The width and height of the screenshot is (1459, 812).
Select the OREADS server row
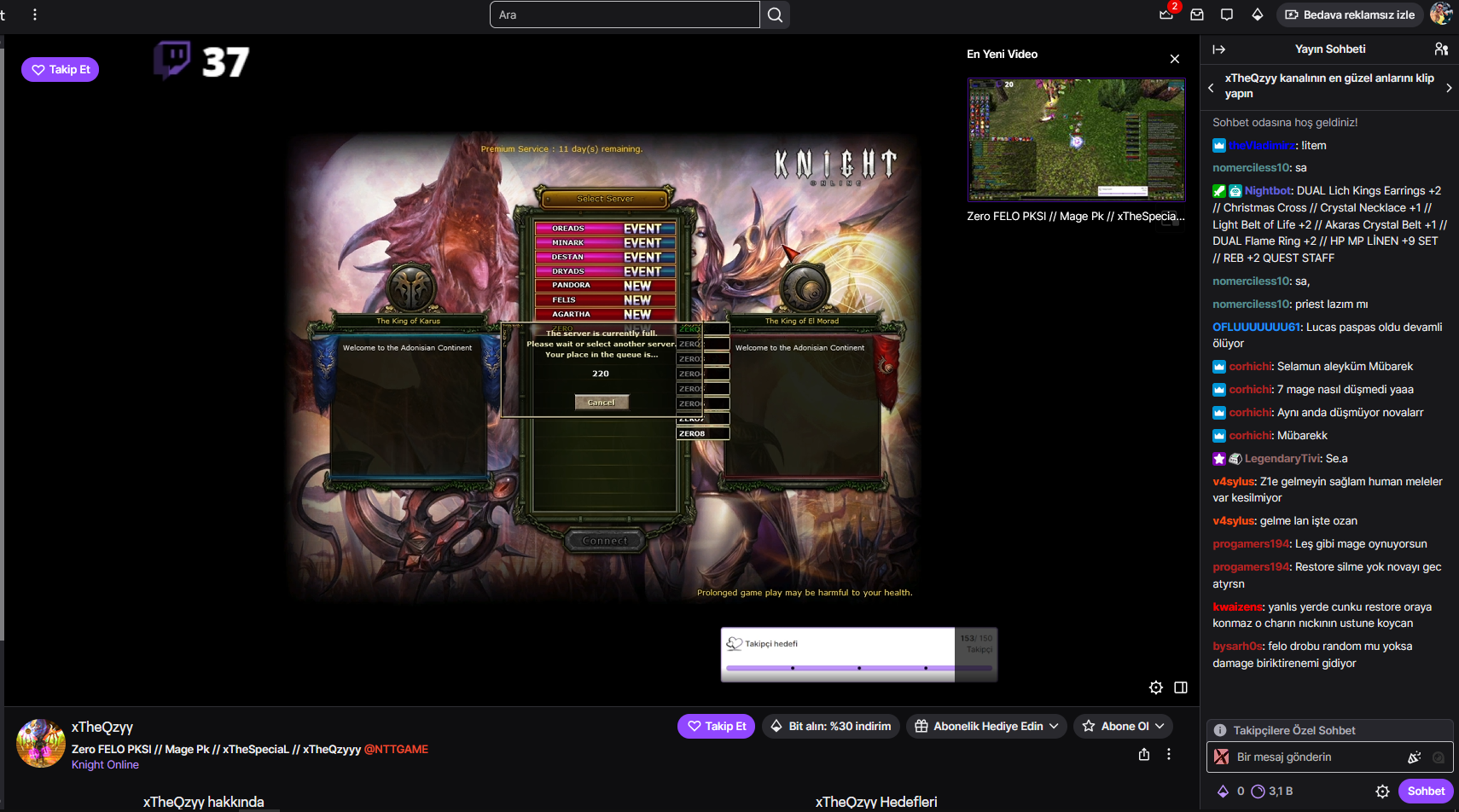[x=605, y=229]
